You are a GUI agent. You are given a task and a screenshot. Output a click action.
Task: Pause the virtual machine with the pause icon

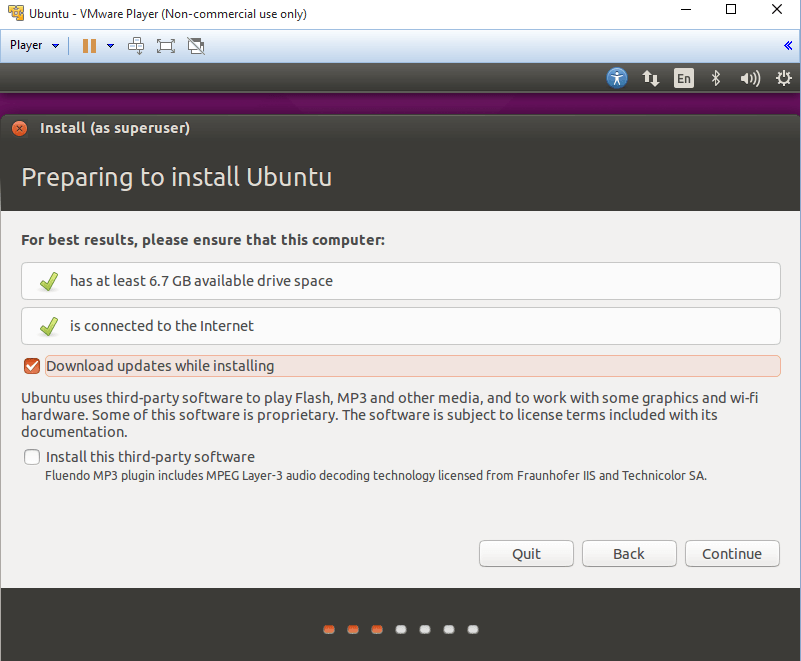point(89,45)
